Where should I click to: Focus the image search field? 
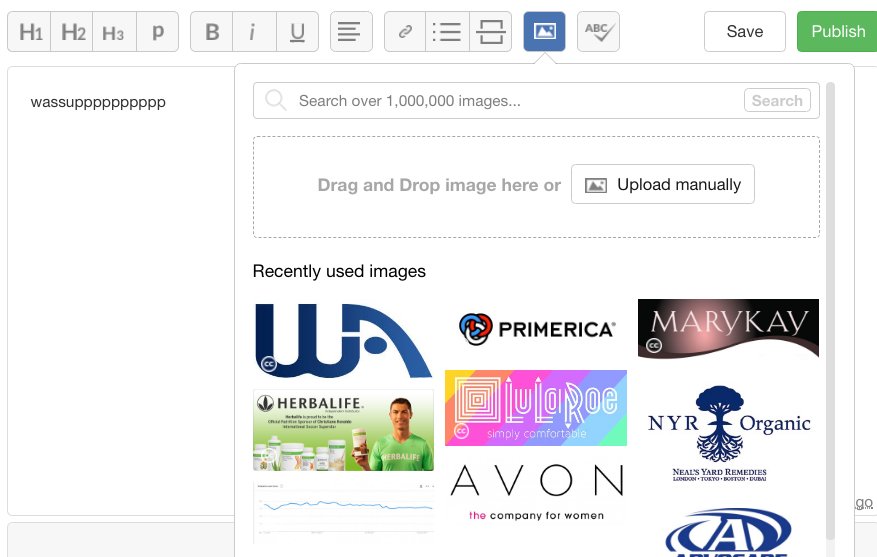pos(536,101)
